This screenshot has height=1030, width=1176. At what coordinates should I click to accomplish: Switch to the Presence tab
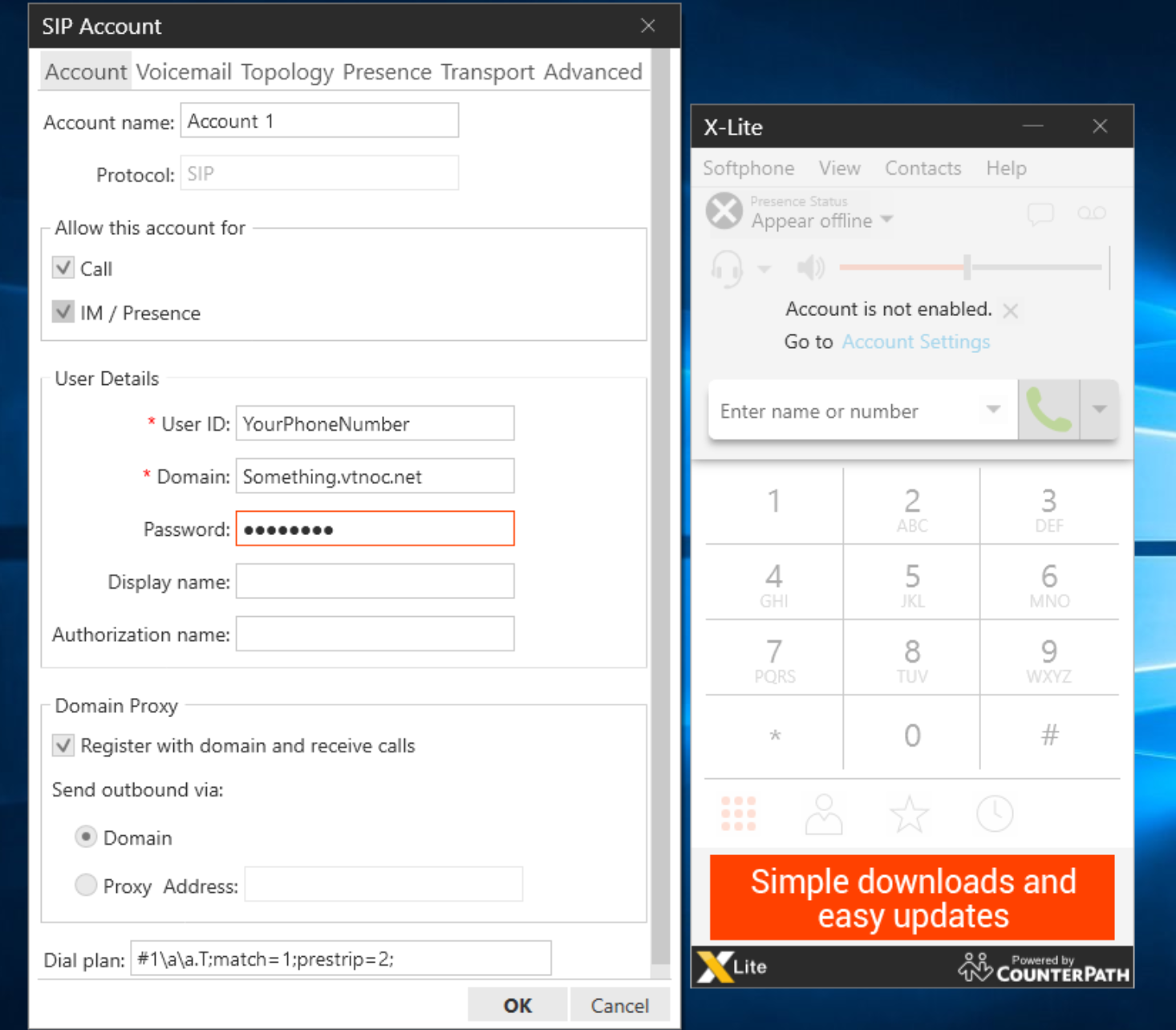click(x=387, y=72)
